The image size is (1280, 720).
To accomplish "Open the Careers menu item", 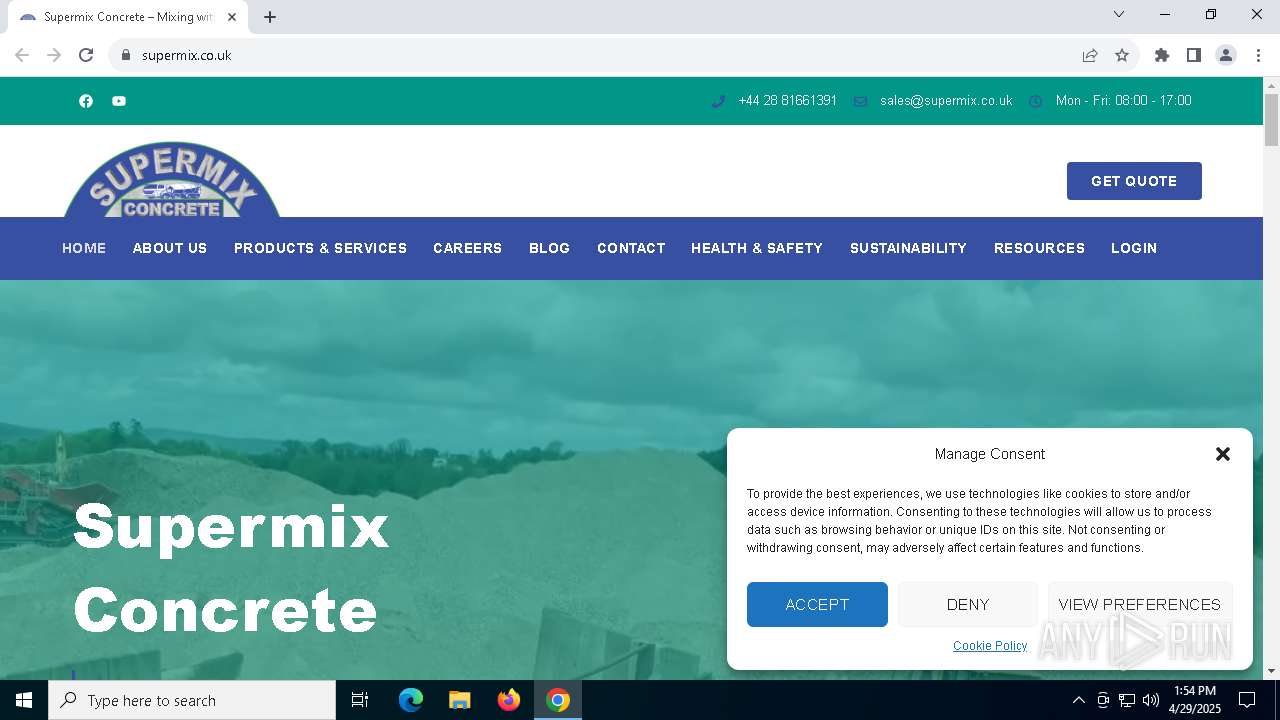I will point(467,248).
